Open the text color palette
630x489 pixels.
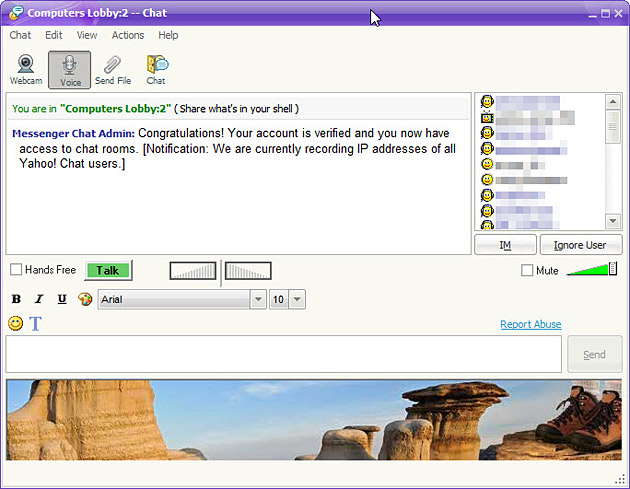coord(85,299)
